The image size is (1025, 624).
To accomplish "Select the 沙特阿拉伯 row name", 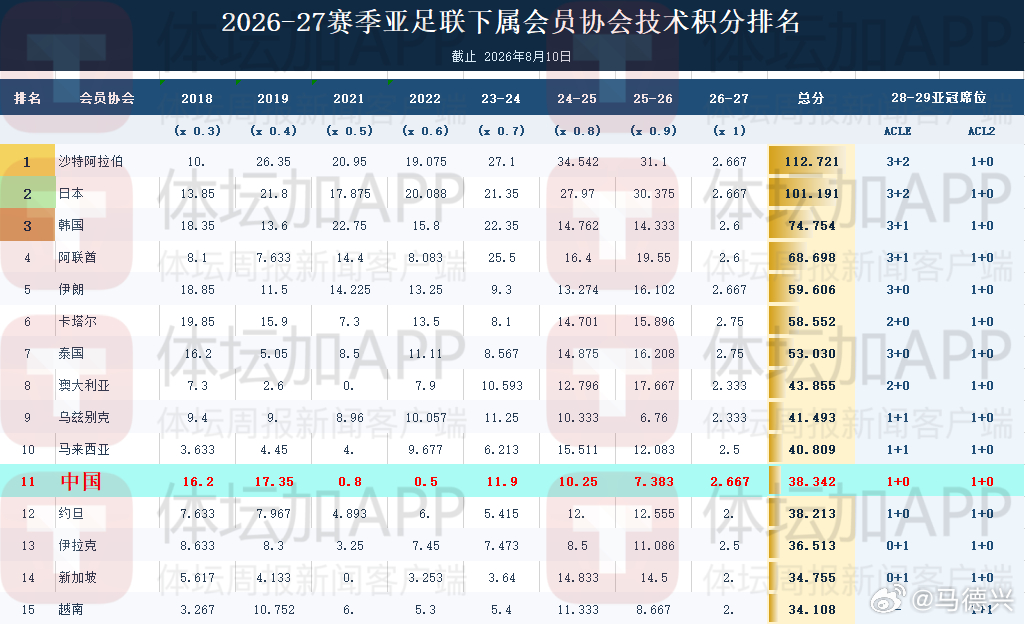I will (x=90, y=161).
